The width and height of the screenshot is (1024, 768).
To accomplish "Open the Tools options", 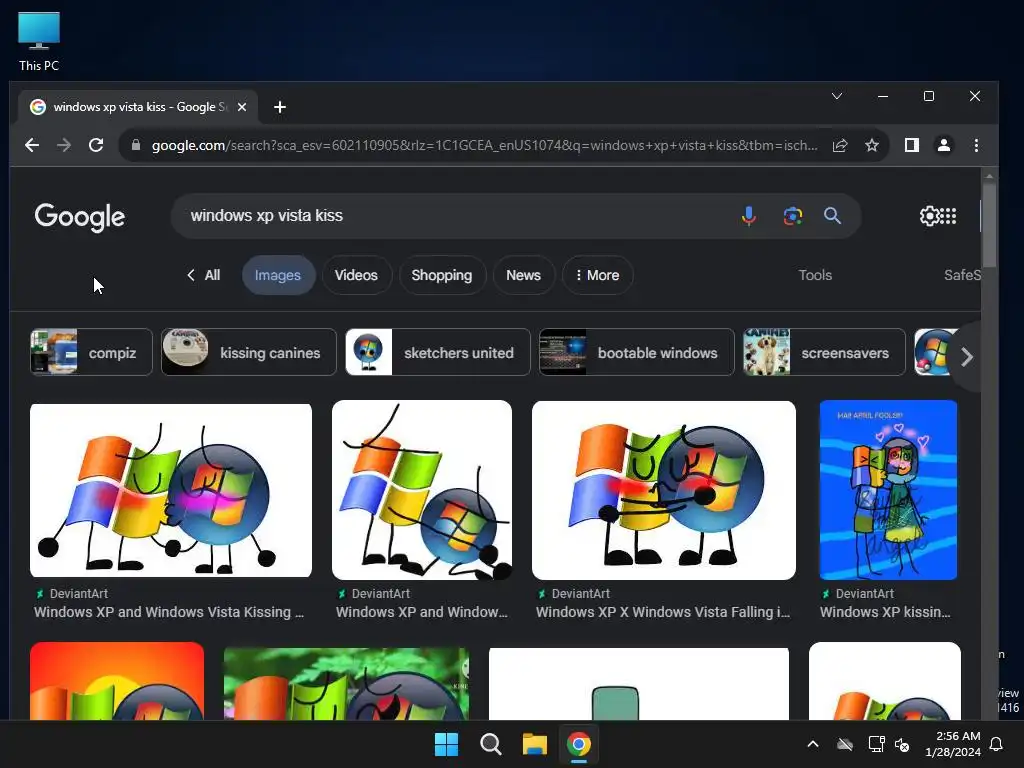I will (815, 275).
